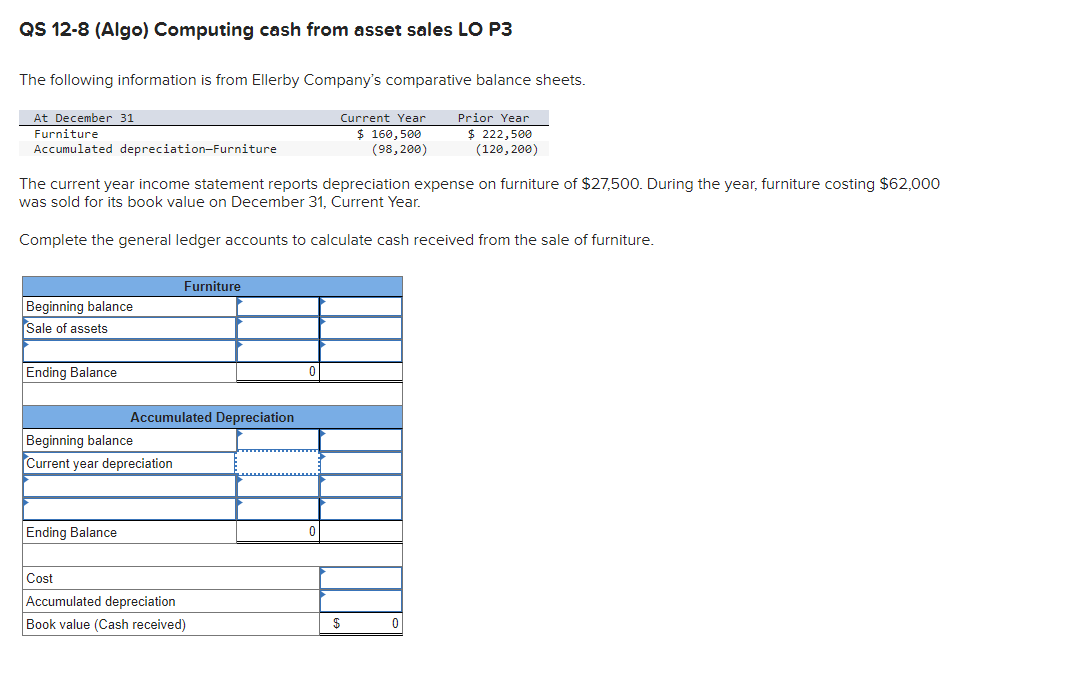Click the Accumulated Depreciation Ending Balance debit cell
The height and width of the screenshot is (696, 1065).
click(x=277, y=531)
